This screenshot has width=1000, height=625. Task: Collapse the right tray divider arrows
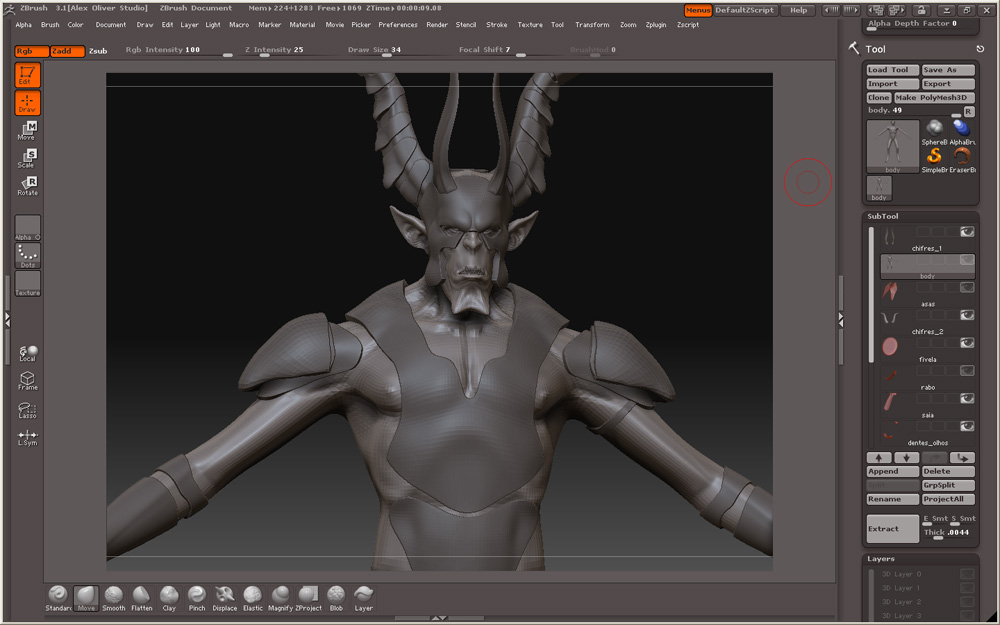(841, 320)
